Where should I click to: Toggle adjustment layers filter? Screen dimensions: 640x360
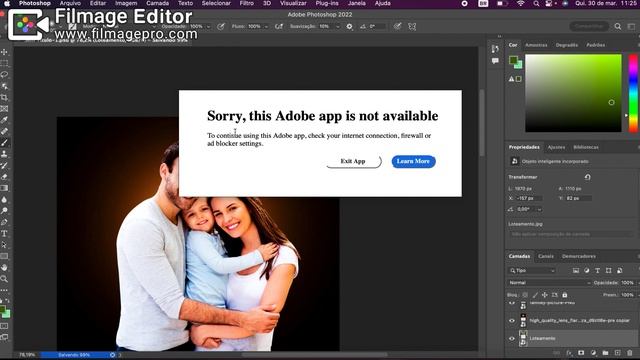587,271
